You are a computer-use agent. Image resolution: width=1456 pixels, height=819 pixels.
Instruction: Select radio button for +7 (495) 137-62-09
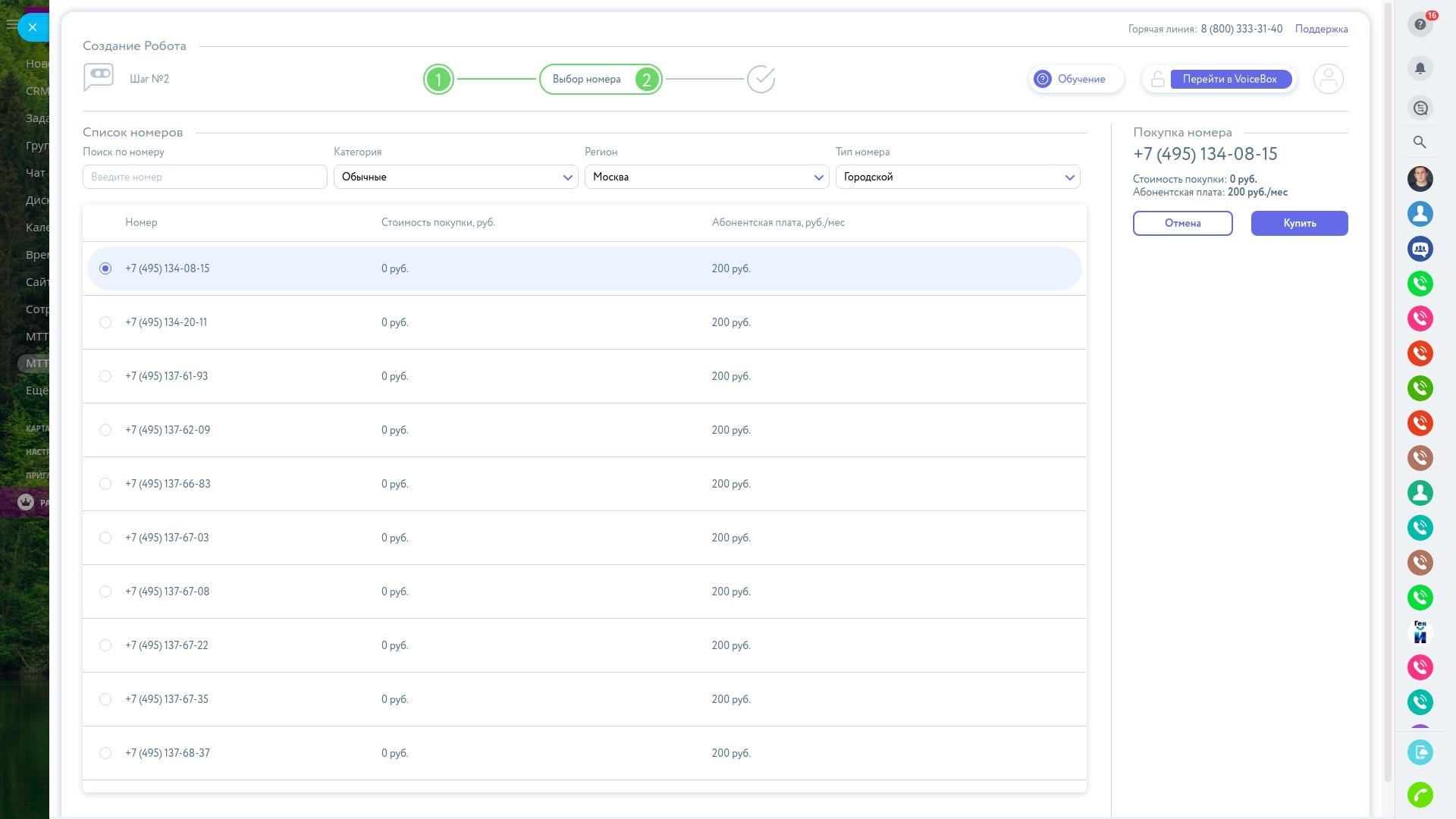point(105,430)
